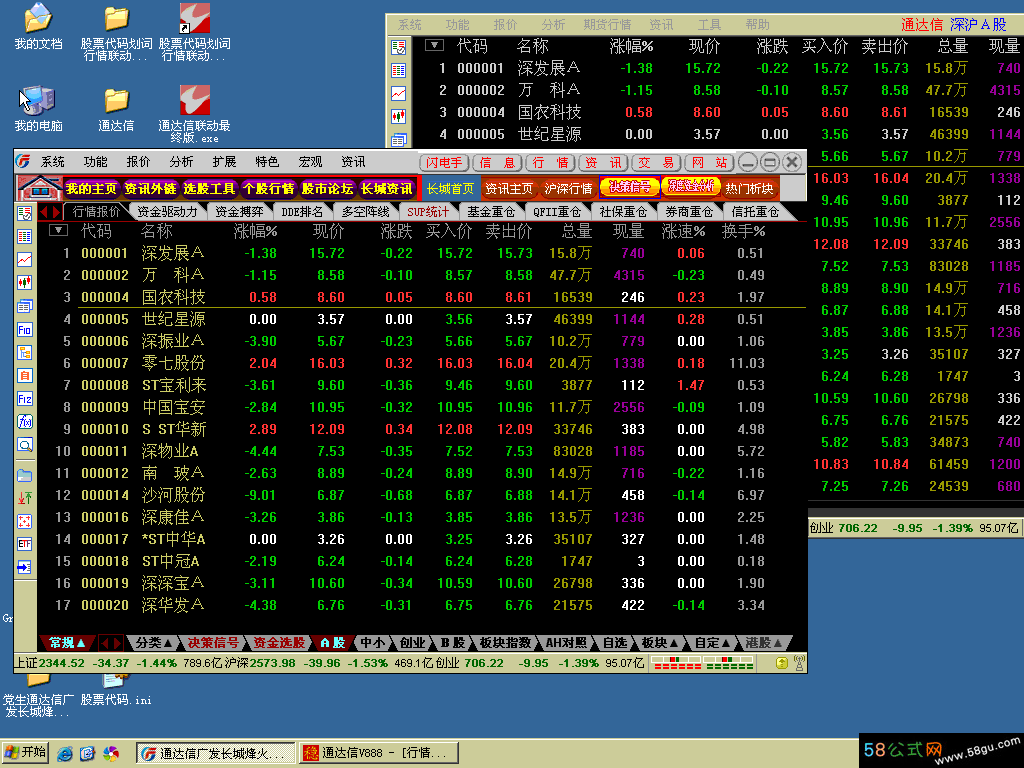This screenshot has width=1024, height=768.
Task: Open the f(x) formula manager icon
Action: coord(25,422)
